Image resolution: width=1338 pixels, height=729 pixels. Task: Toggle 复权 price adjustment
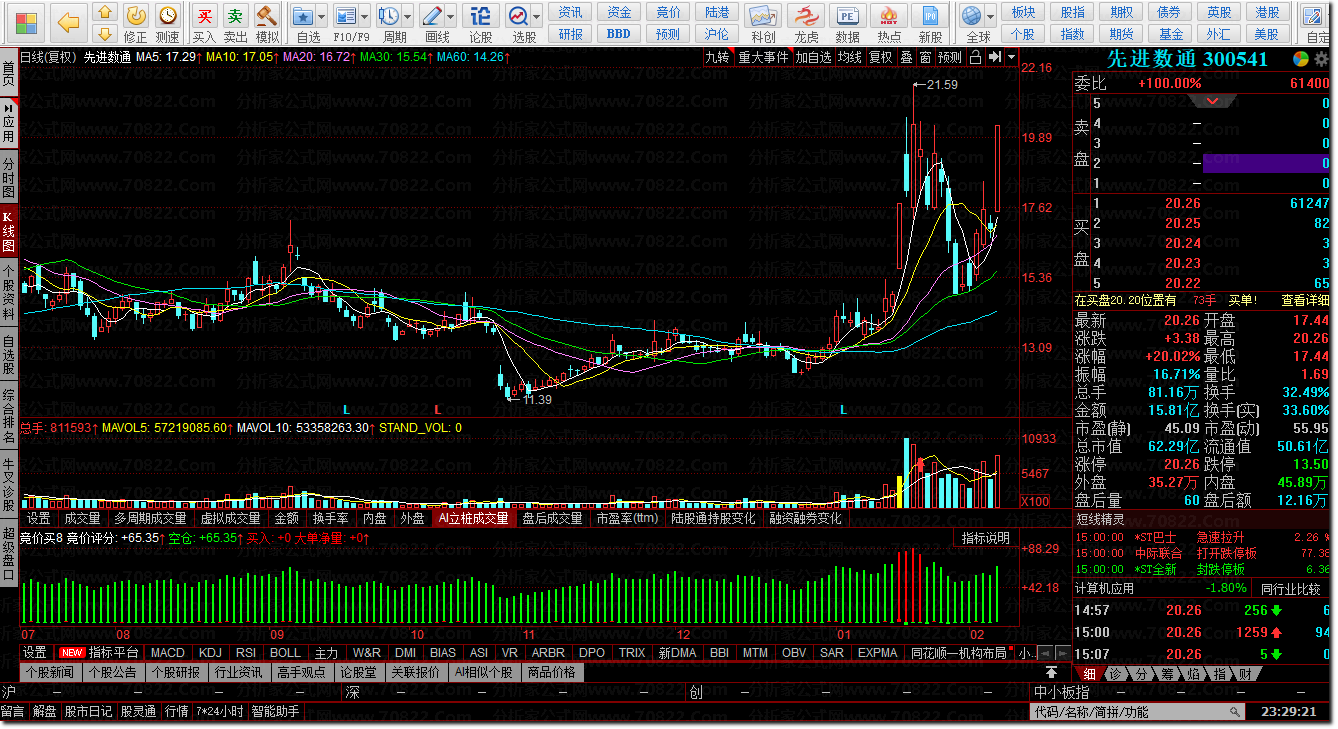[x=880, y=57]
